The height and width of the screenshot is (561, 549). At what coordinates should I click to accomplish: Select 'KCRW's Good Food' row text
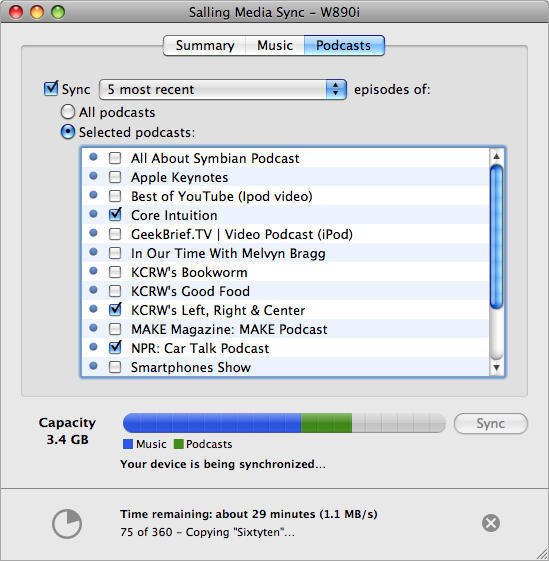click(x=190, y=291)
